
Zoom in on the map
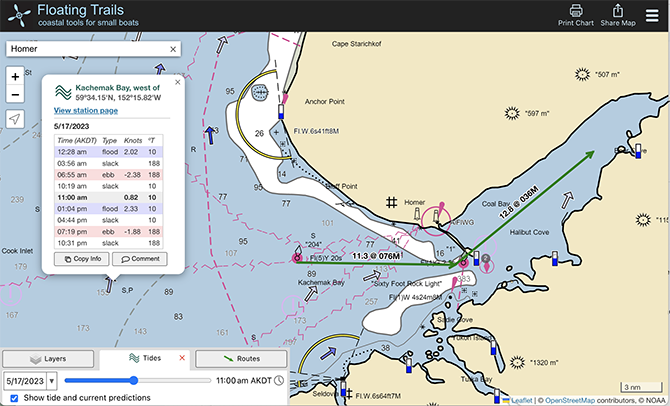point(15,76)
